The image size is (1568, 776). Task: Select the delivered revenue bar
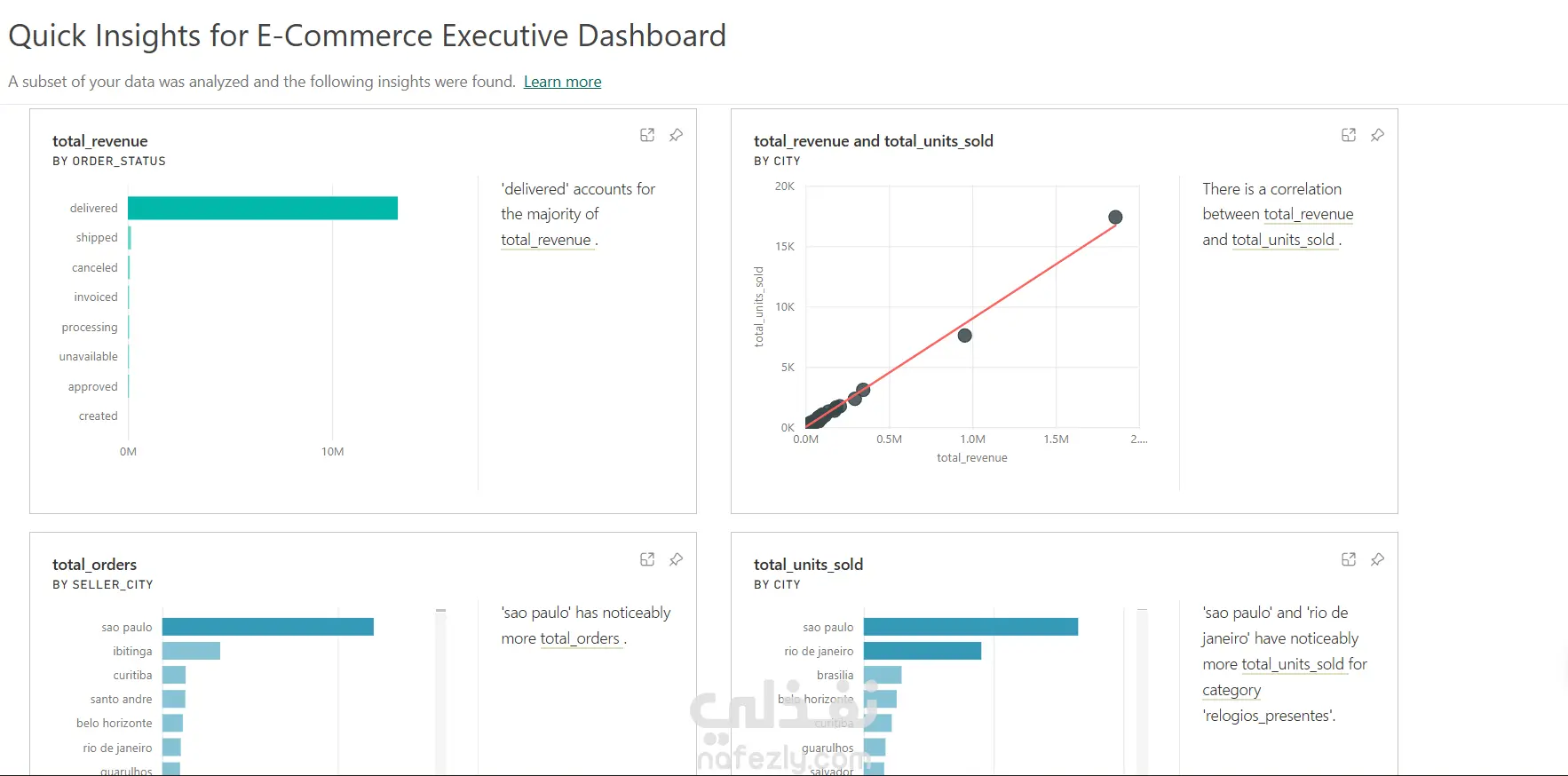pyautogui.click(x=263, y=208)
